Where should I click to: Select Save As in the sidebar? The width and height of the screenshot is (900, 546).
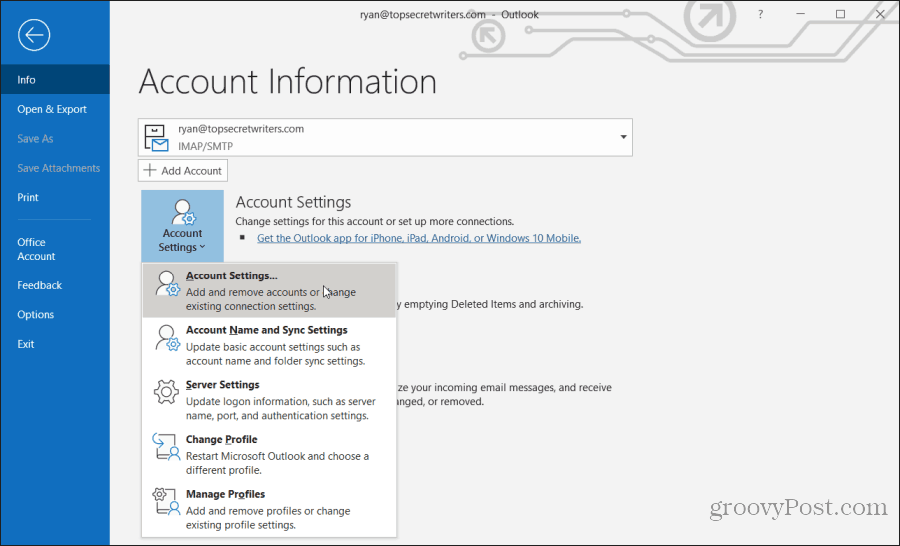pos(55,138)
